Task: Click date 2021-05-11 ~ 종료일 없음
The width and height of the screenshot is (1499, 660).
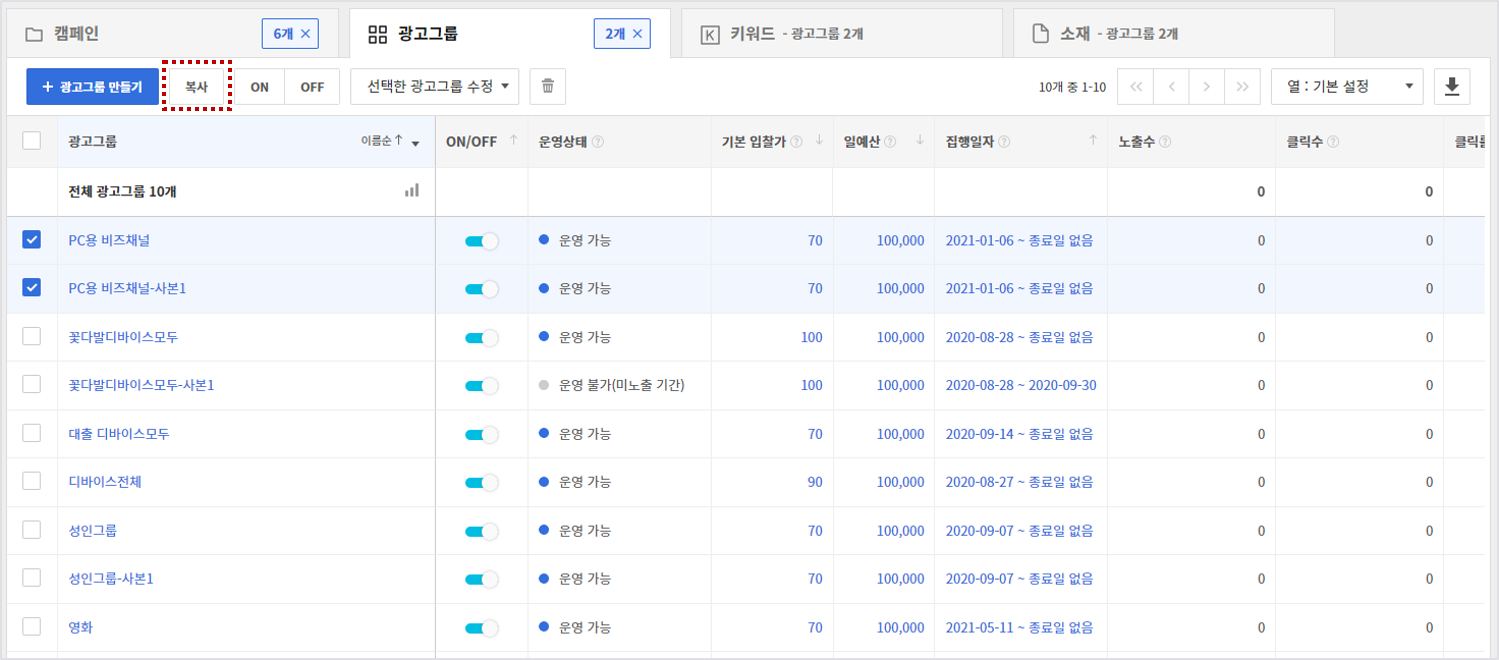Action: tap(1019, 627)
